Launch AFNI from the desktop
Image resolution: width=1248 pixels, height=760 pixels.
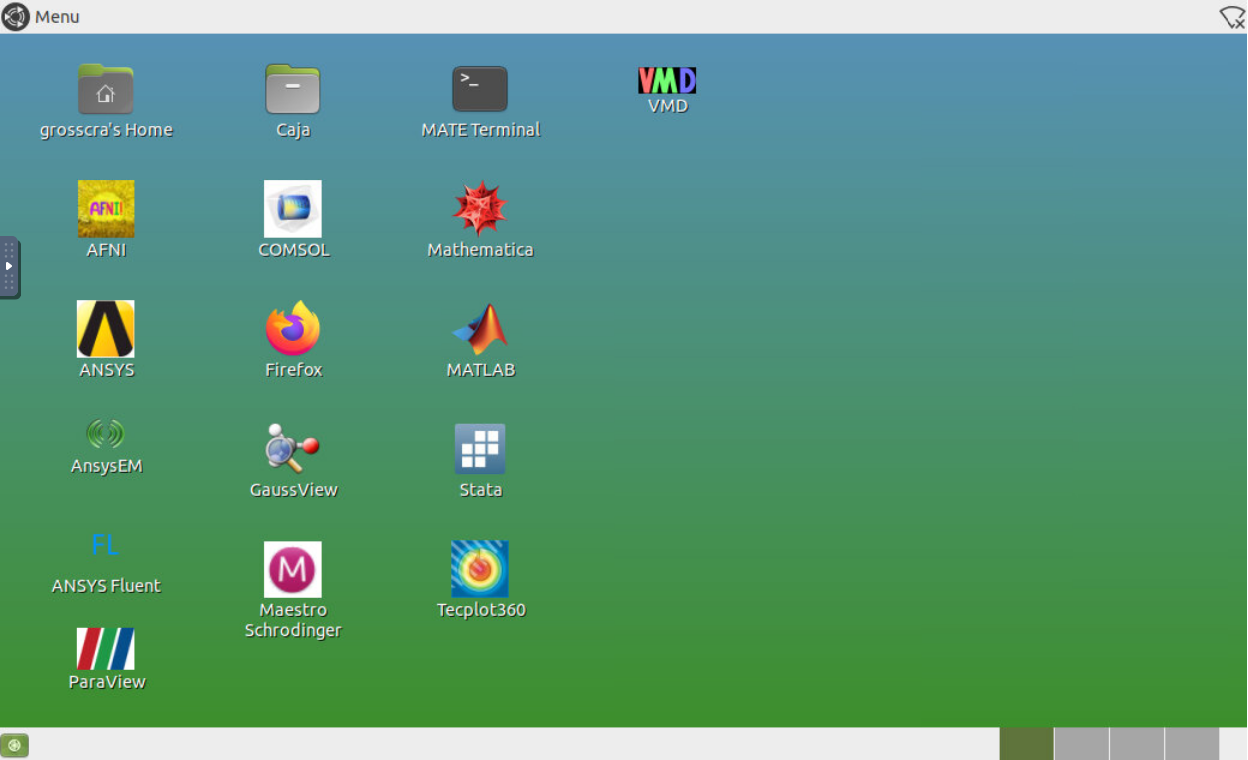106,209
